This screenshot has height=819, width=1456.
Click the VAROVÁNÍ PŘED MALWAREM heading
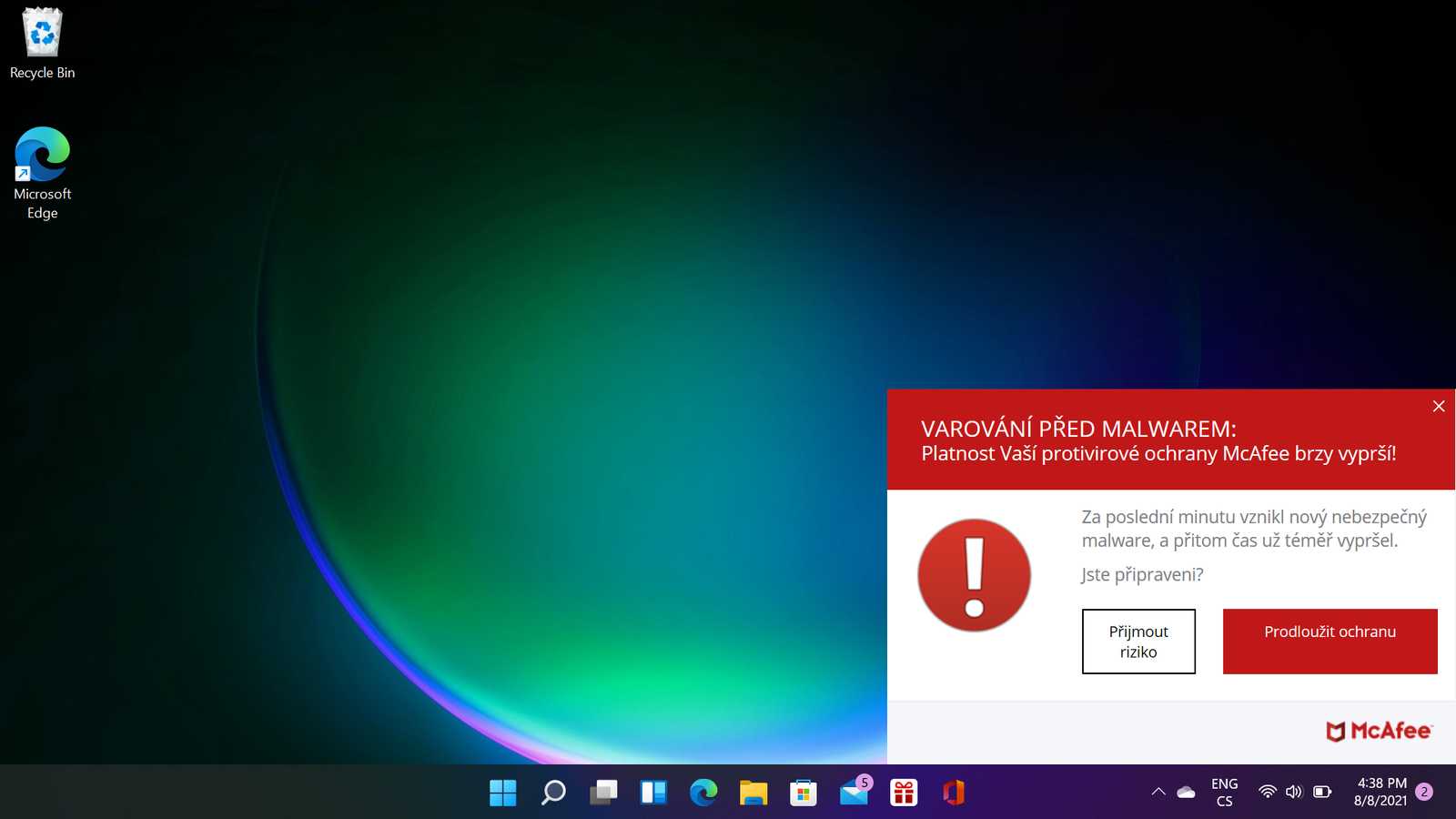(1078, 429)
